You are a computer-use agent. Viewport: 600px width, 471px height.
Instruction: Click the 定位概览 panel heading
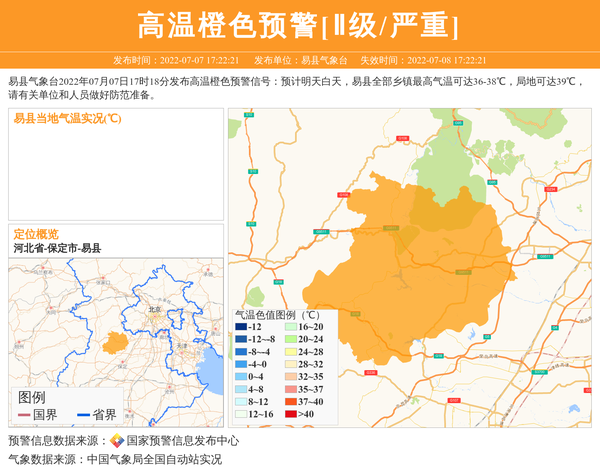36,233
